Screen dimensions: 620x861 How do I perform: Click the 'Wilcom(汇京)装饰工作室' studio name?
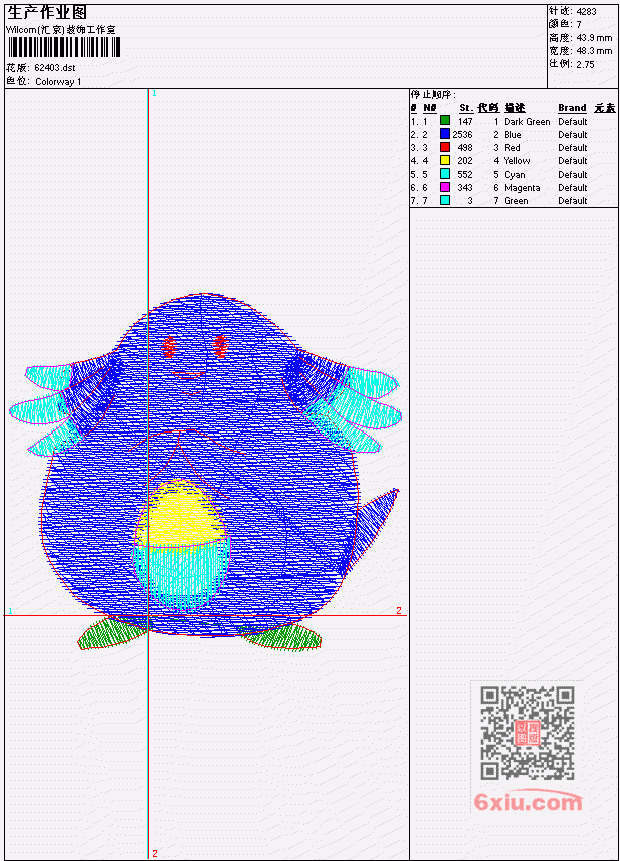(x=61, y=30)
